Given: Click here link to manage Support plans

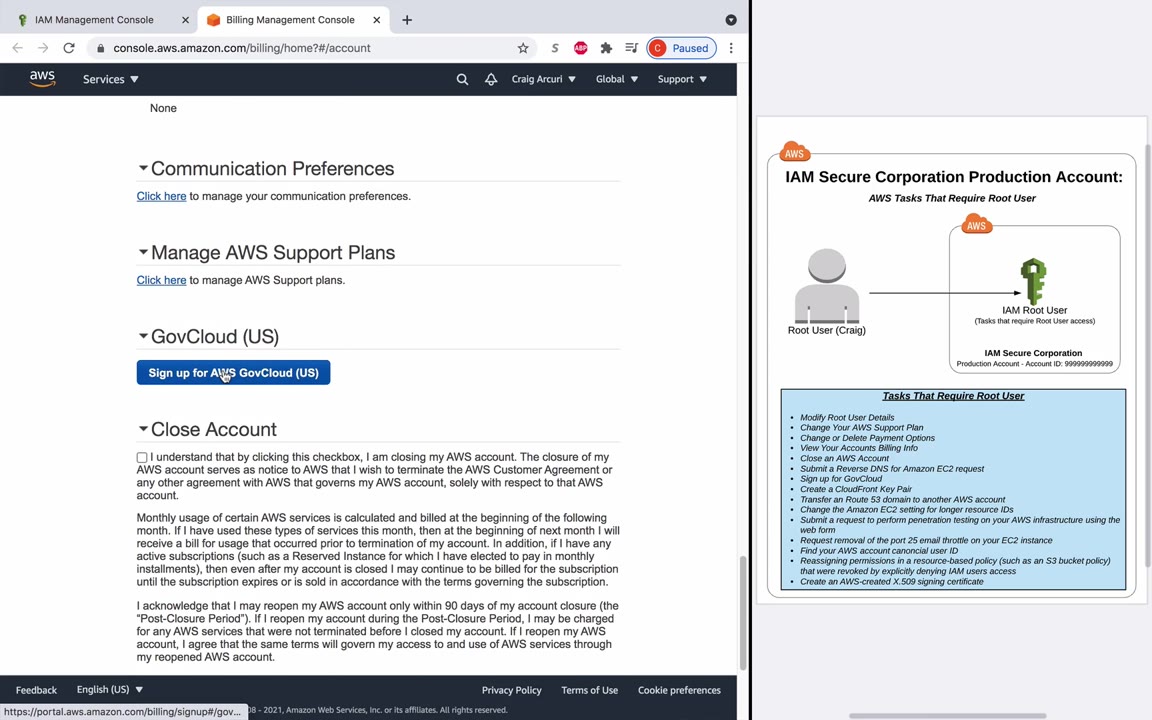Looking at the screenshot, I should click(161, 280).
